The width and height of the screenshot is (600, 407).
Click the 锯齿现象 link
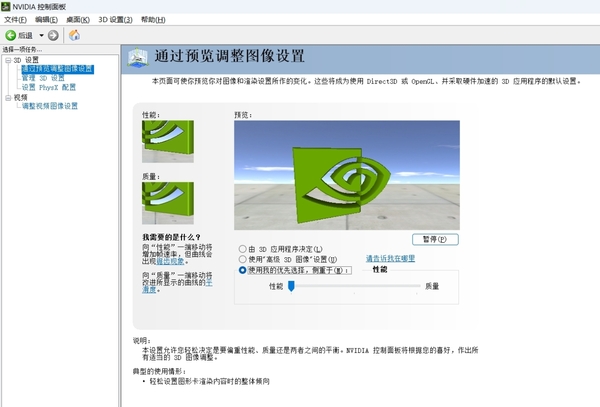[x=170, y=261]
